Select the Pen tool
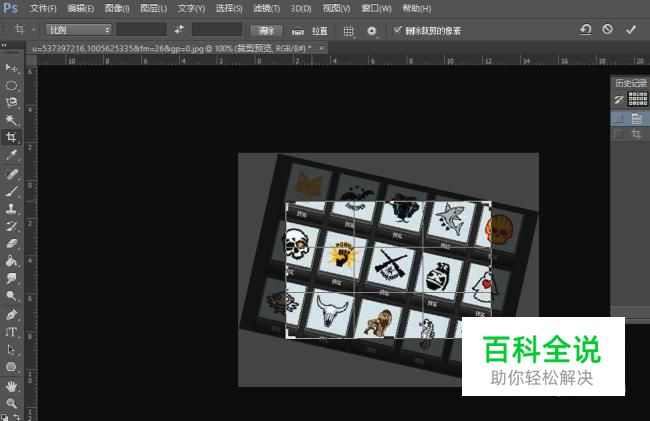650x421 pixels. (11, 315)
